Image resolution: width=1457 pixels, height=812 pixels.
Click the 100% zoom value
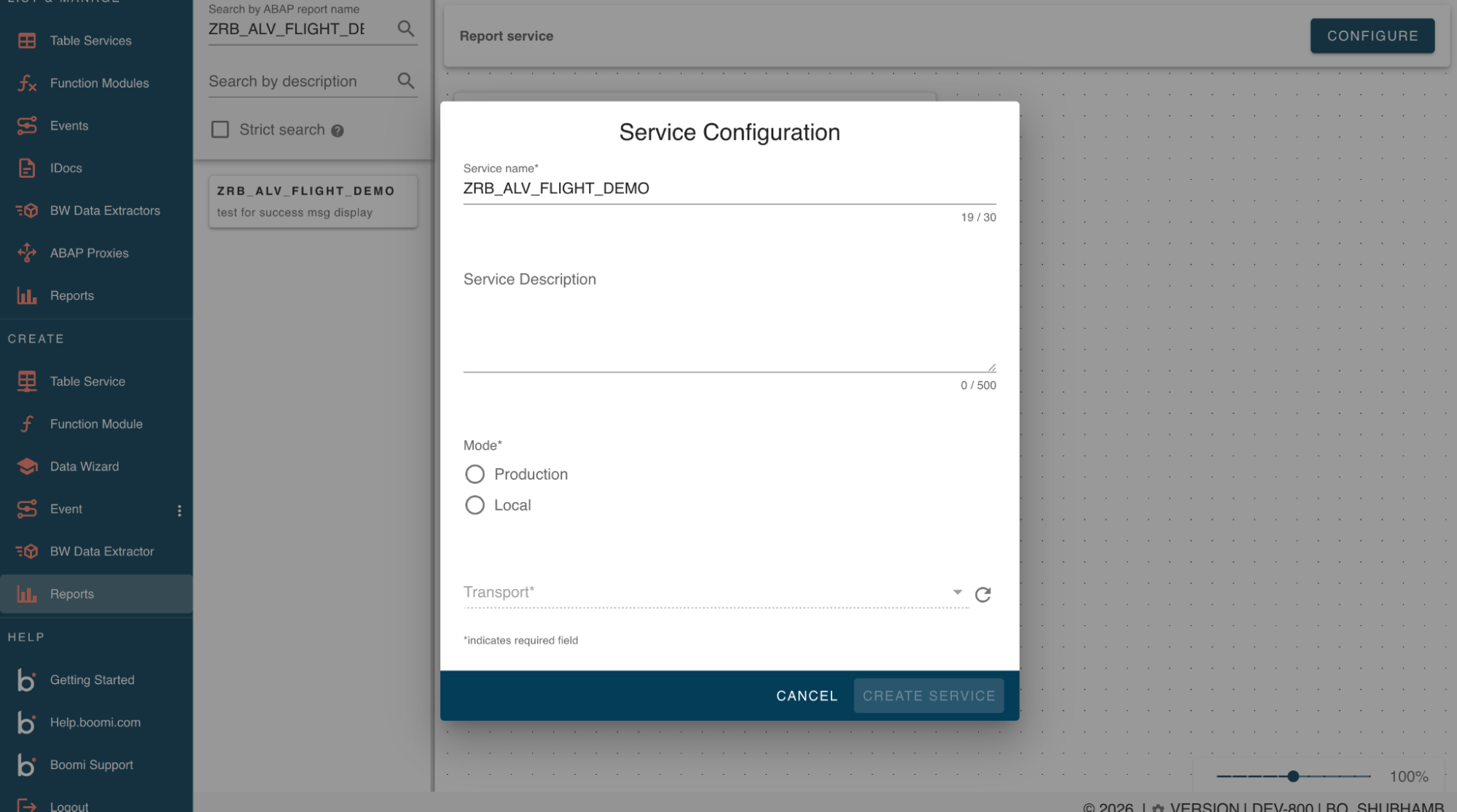coord(1408,777)
